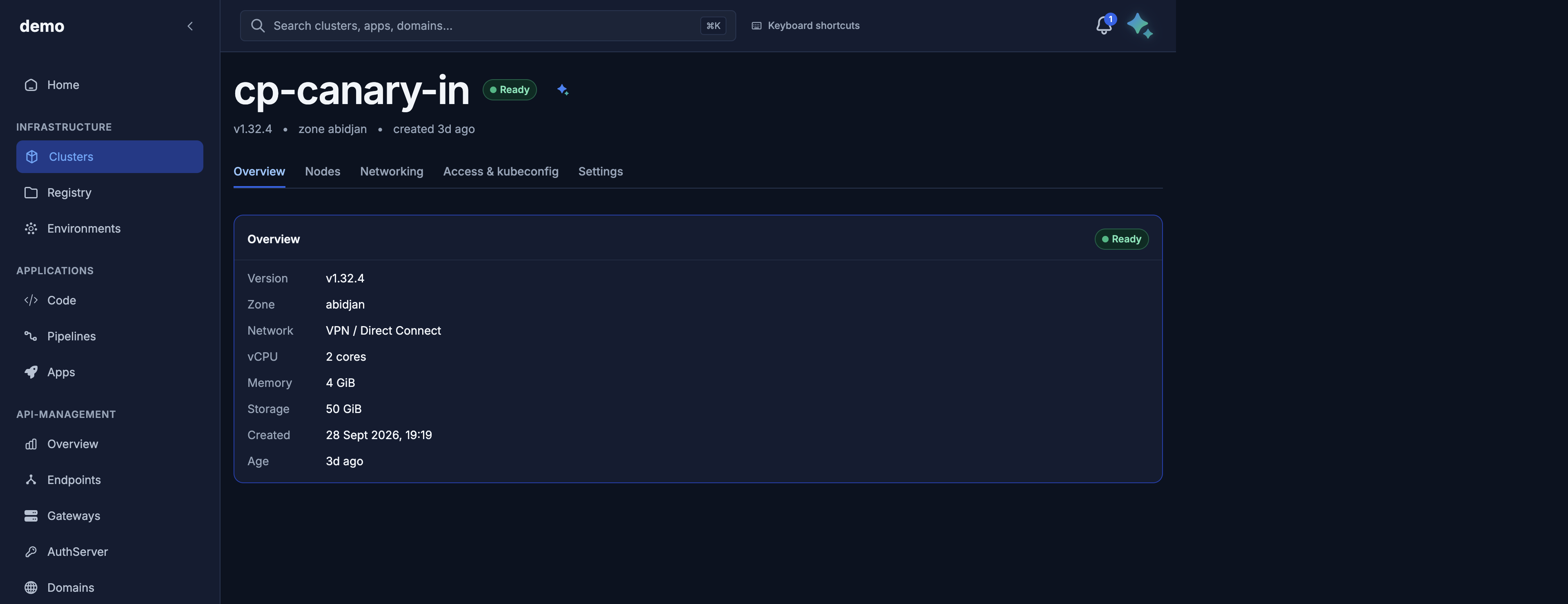The width and height of the screenshot is (1568, 604).
Task: Click the small sparkle icon beside cp-canary-in title
Action: click(x=562, y=89)
